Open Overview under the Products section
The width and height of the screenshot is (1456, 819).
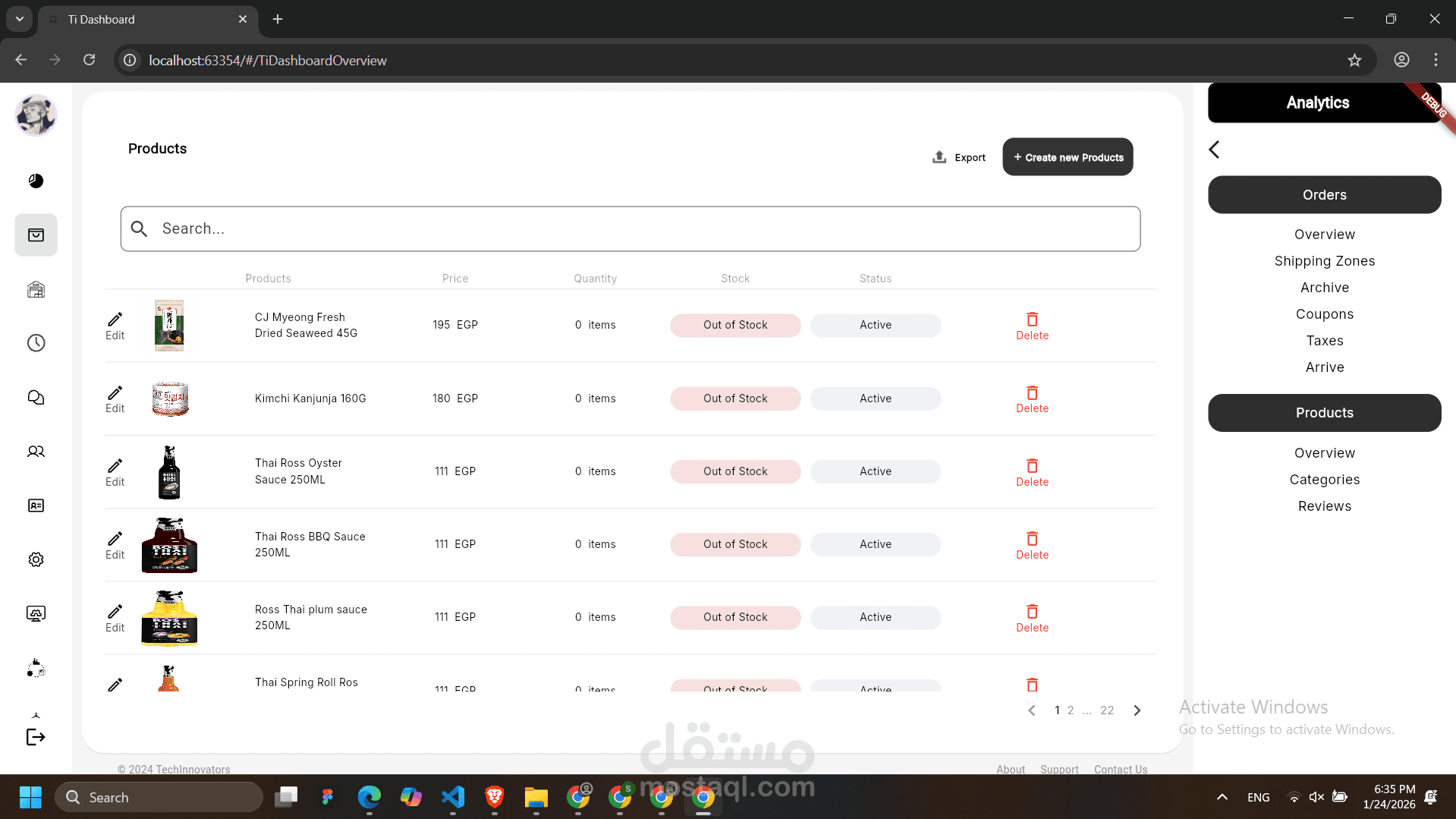[x=1324, y=453]
